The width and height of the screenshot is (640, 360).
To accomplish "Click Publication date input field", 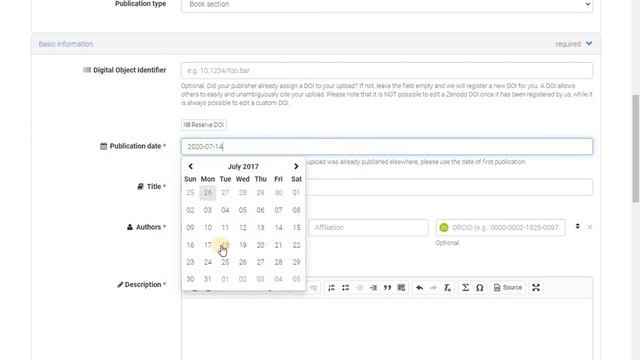I will pyautogui.click(x=387, y=147).
